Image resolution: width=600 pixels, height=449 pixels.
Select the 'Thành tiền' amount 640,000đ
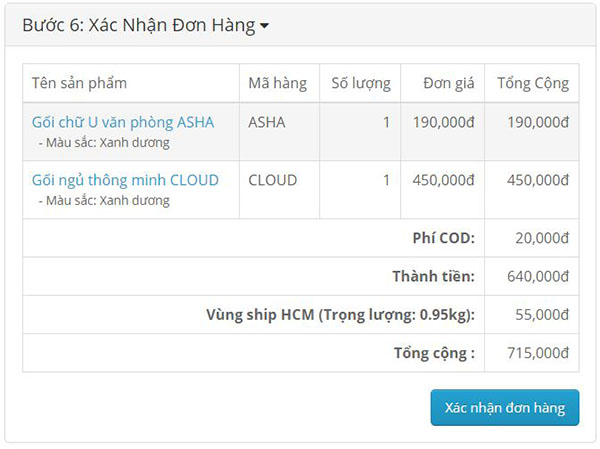(537, 277)
